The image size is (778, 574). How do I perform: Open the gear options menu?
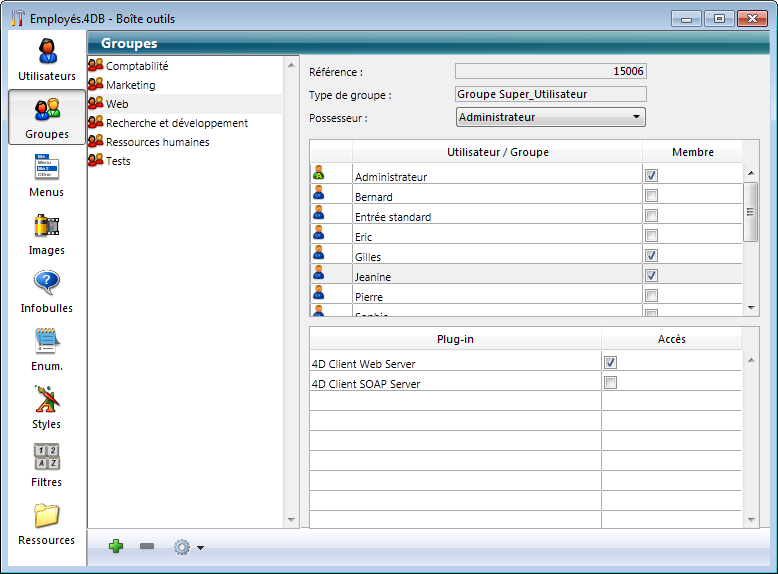point(187,547)
